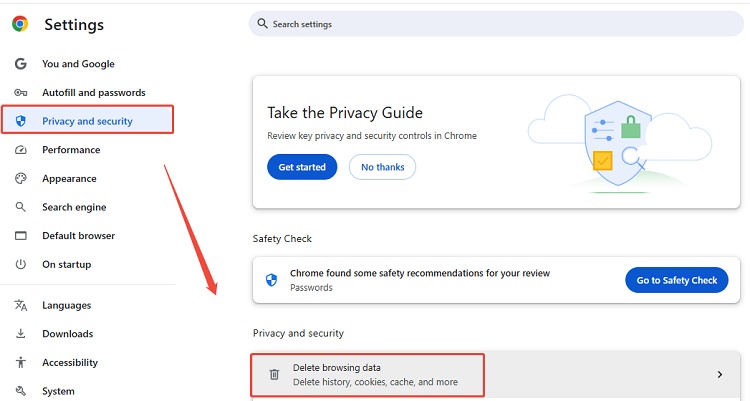Click the Chrome logo icon
This screenshot has height=401, width=750.
click(20, 24)
